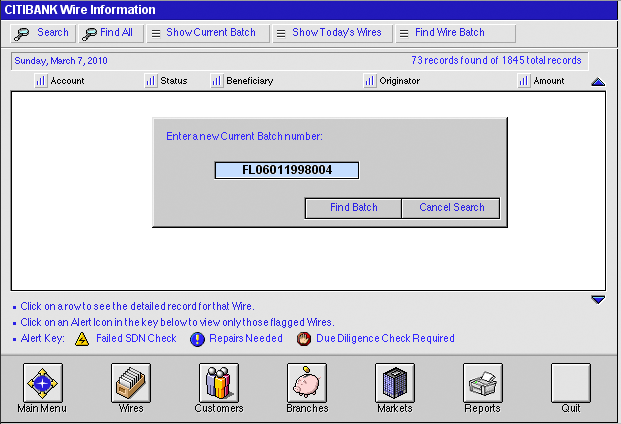Sort by Status column icon

(x=150, y=81)
